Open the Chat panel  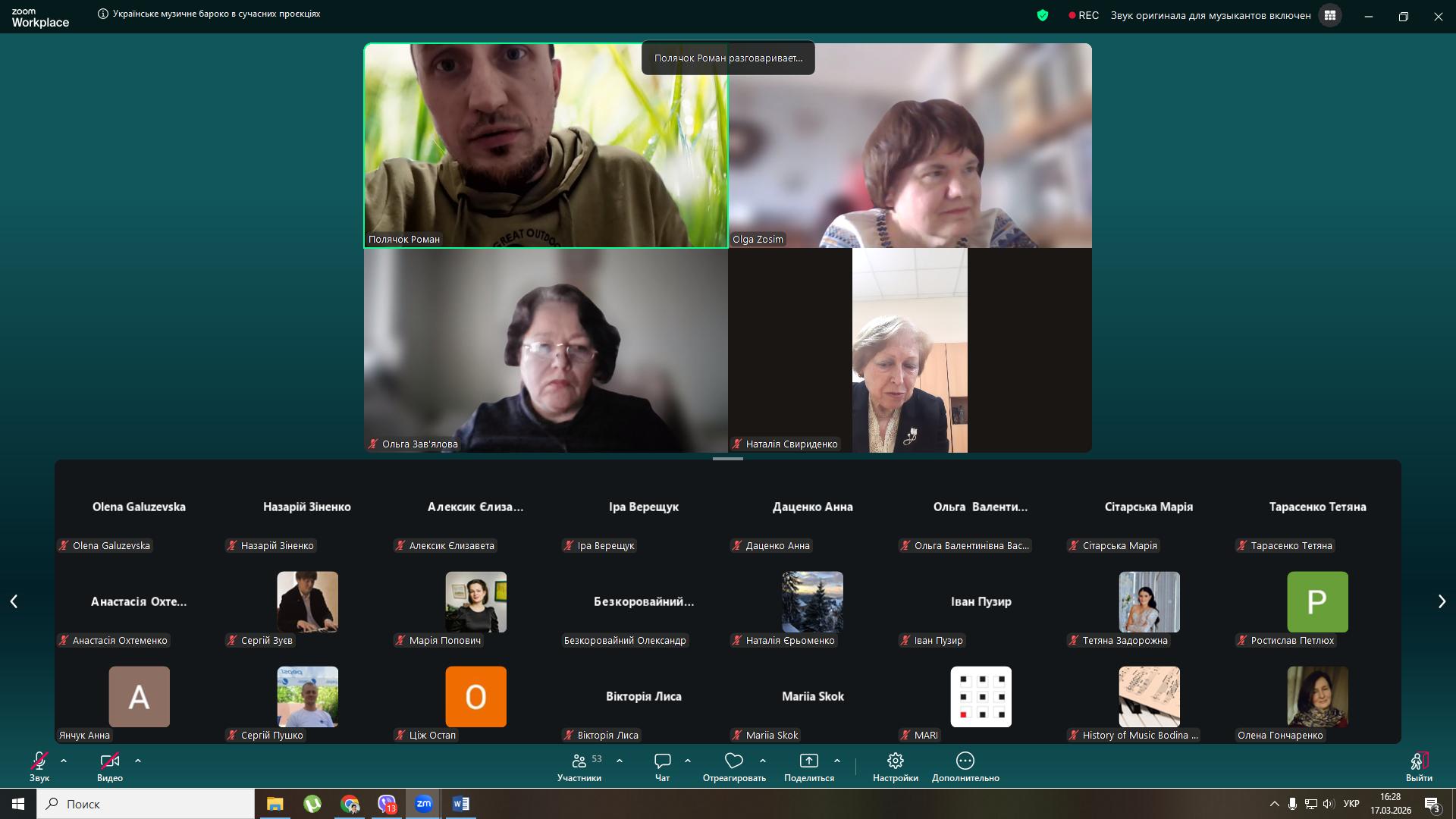(x=662, y=761)
